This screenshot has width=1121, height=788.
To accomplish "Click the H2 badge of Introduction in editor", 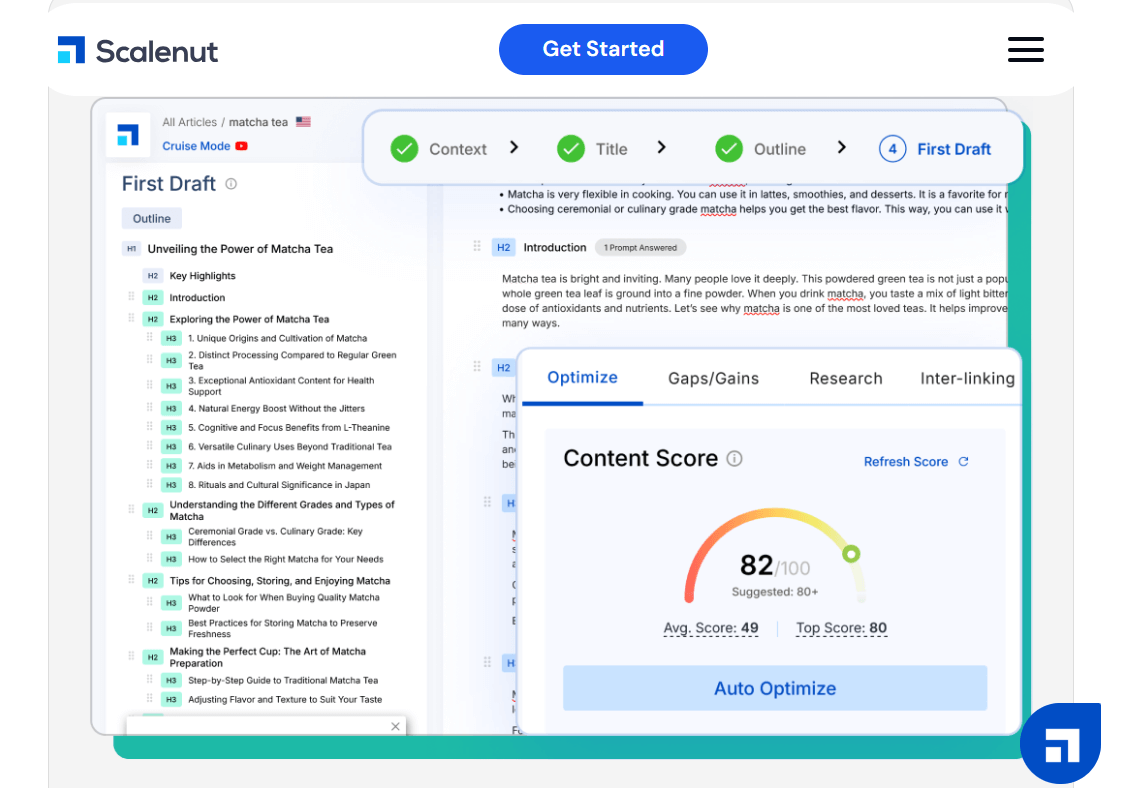I will tap(503, 247).
